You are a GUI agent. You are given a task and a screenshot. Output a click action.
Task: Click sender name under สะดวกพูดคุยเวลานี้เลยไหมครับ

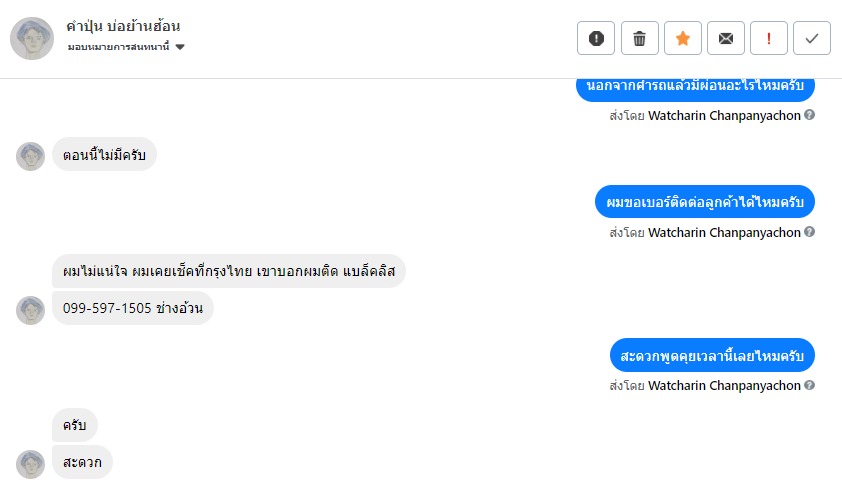point(724,385)
